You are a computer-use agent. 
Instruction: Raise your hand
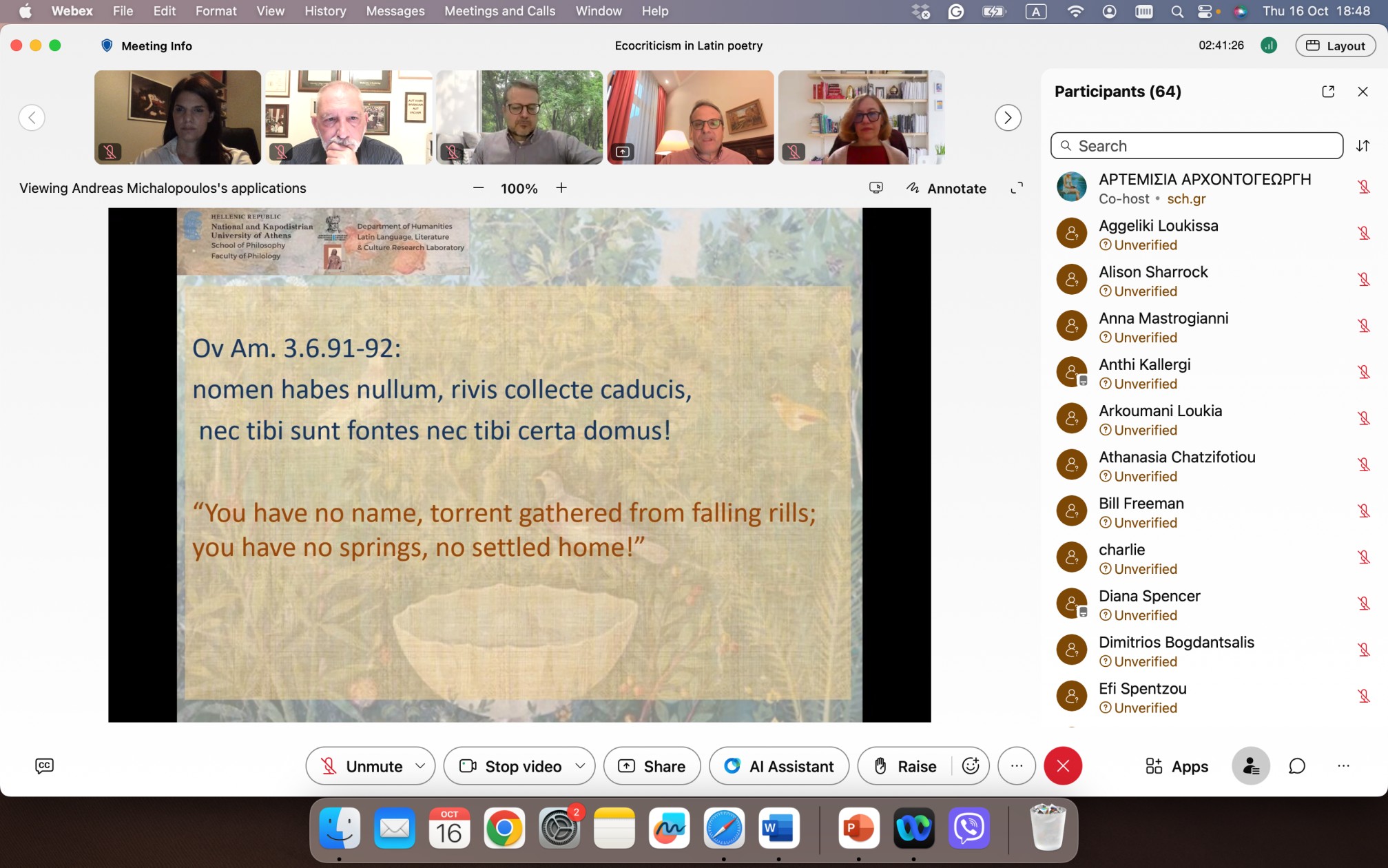905,766
